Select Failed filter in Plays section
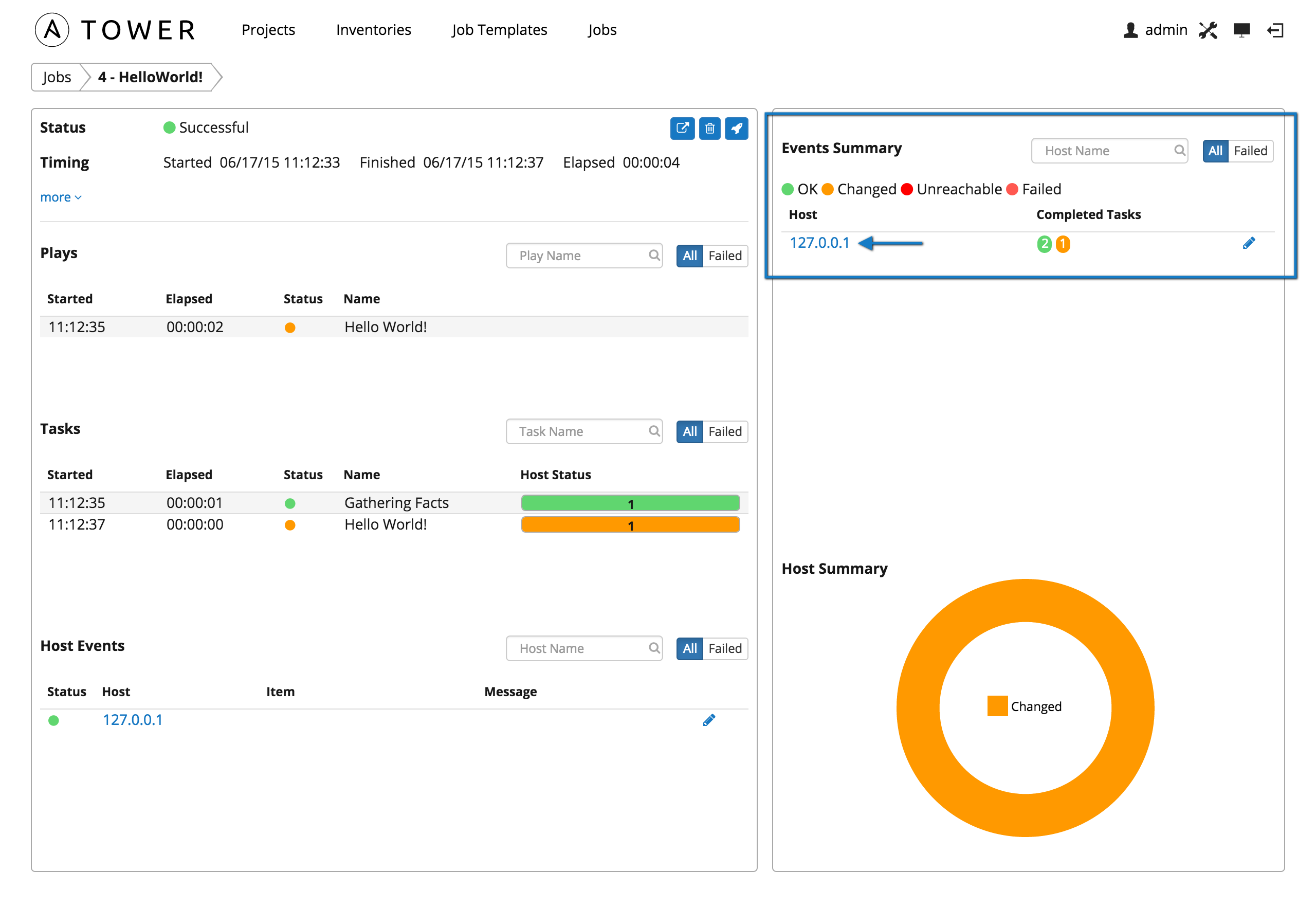 click(724, 256)
